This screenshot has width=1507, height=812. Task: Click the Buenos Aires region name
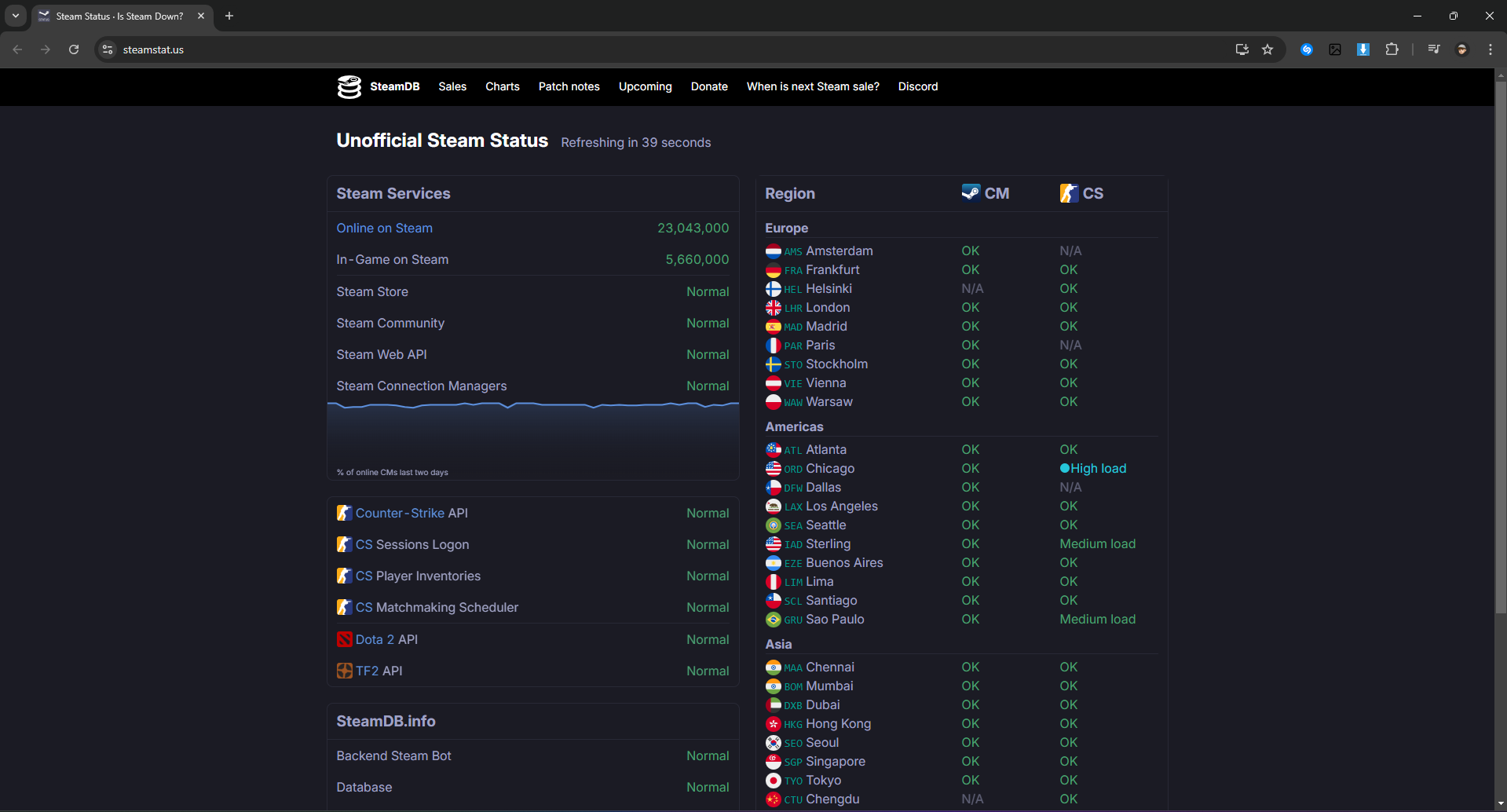click(844, 563)
